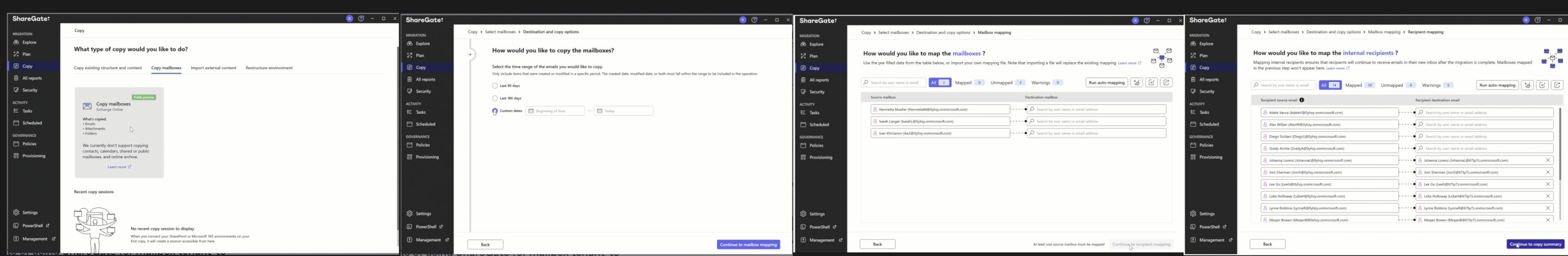Select the Custom dates radio button

(x=495, y=111)
